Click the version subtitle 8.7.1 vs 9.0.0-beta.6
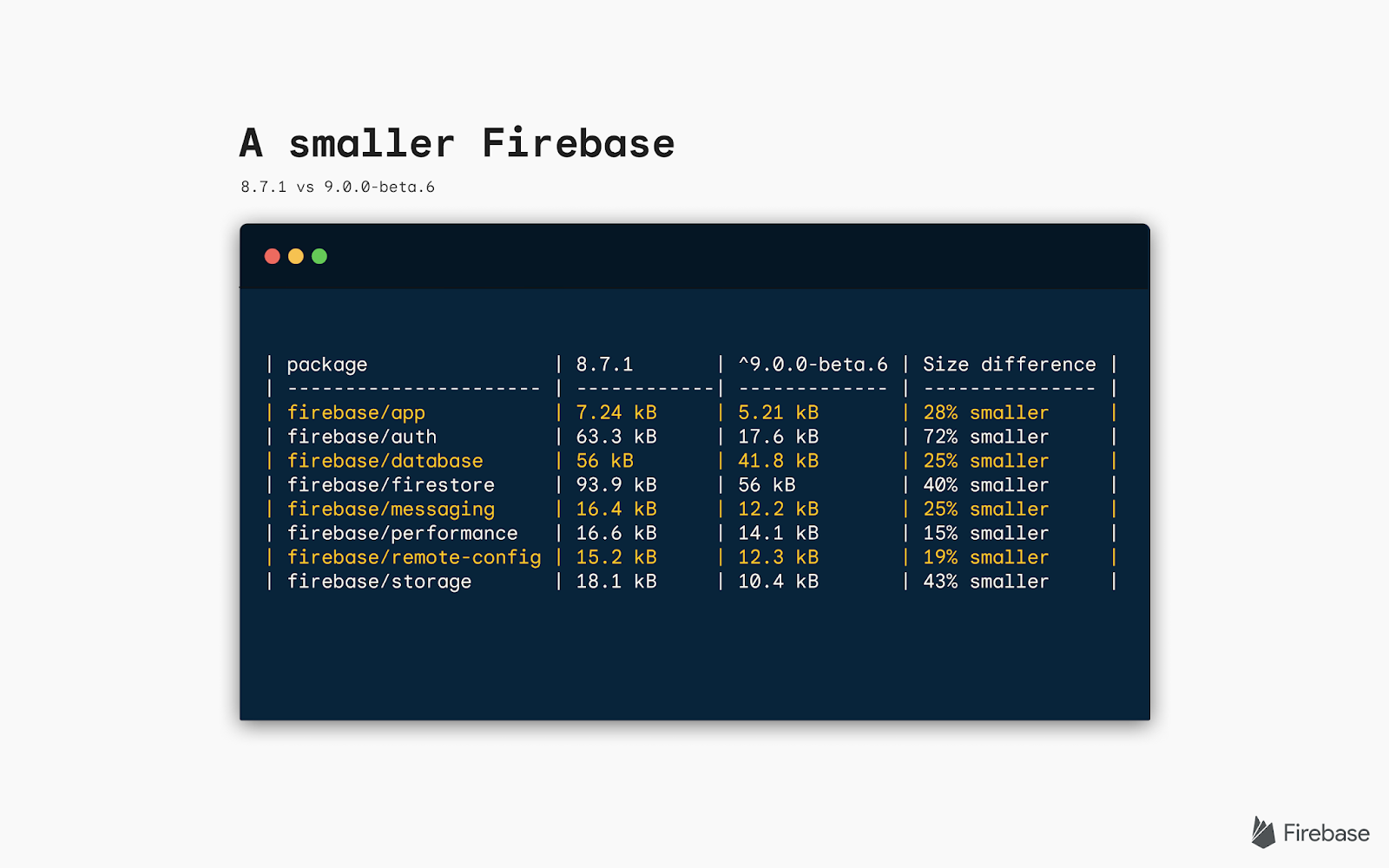 click(338, 187)
